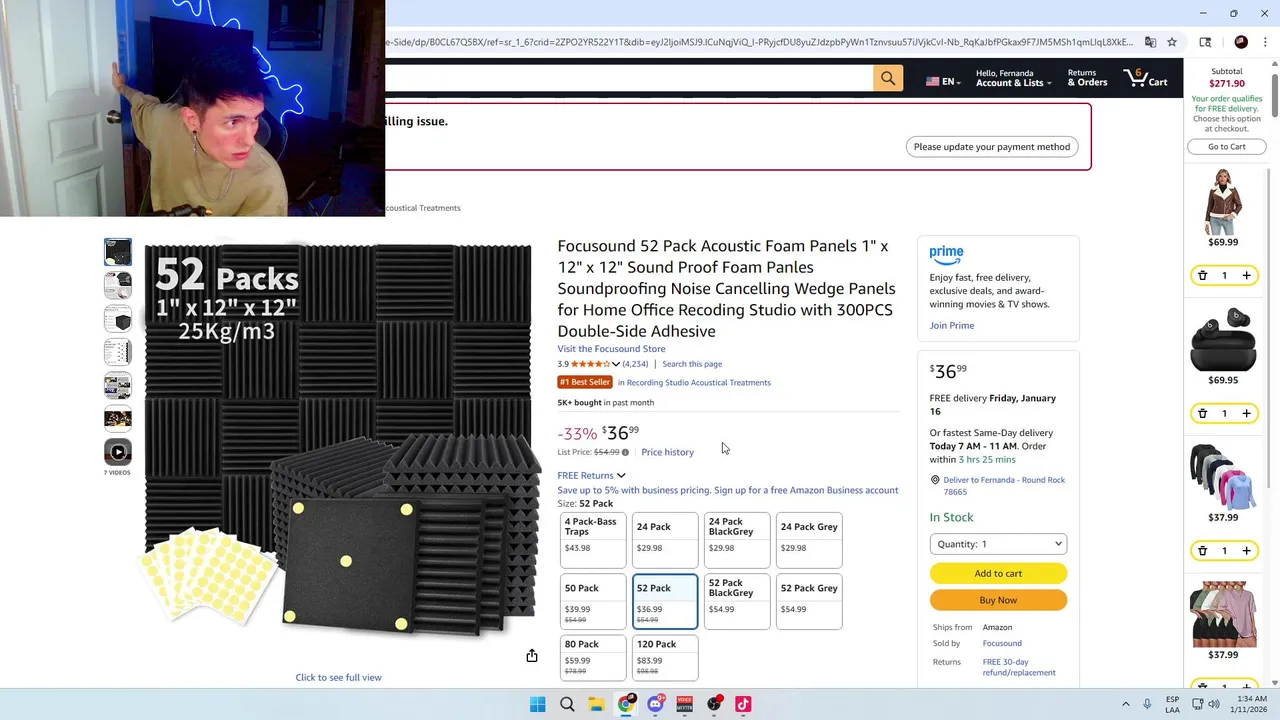Choose the 24 Pack Grey option
Screen dimensions: 1280x720
(x=809, y=540)
